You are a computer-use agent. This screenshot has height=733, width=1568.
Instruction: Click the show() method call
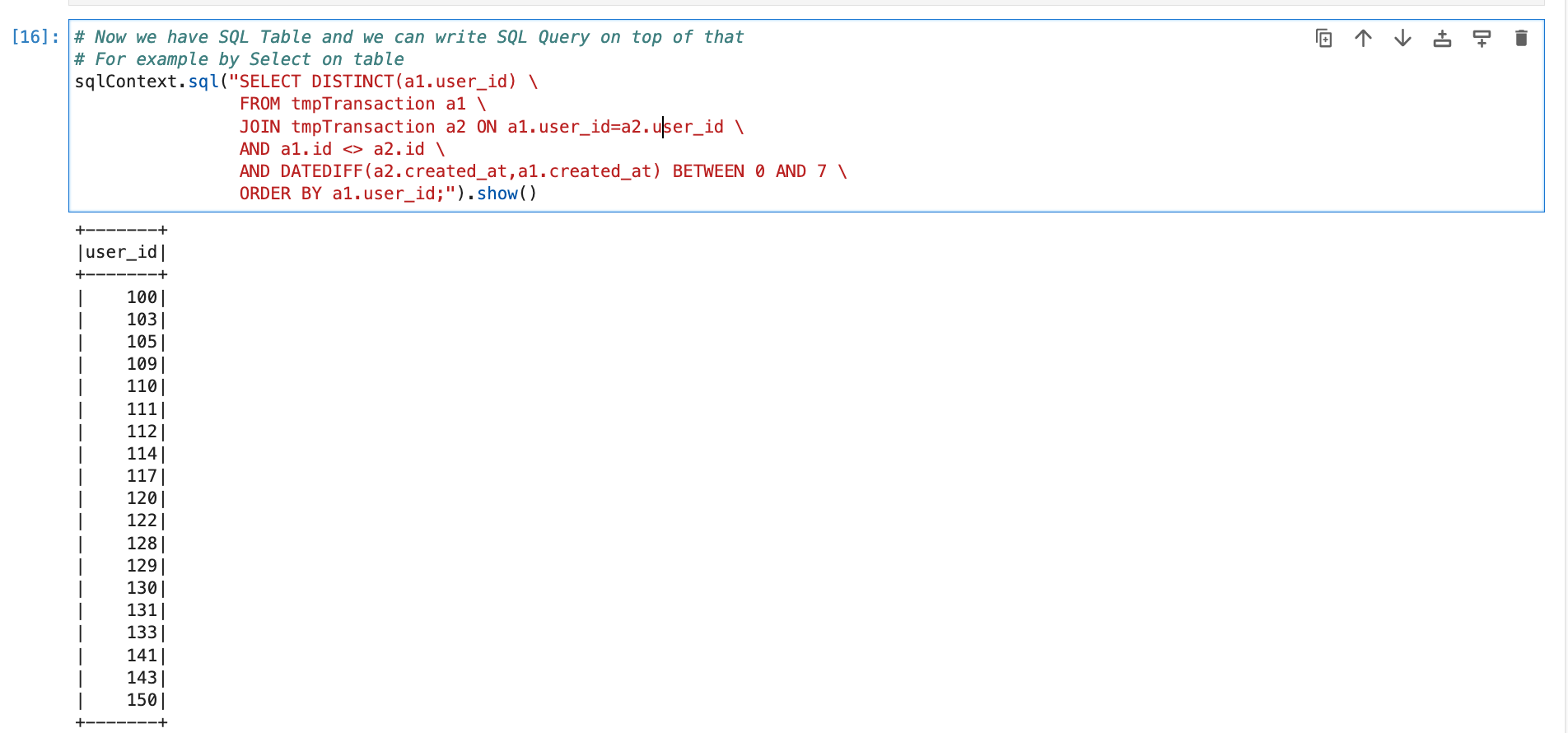(x=497, y=194)
